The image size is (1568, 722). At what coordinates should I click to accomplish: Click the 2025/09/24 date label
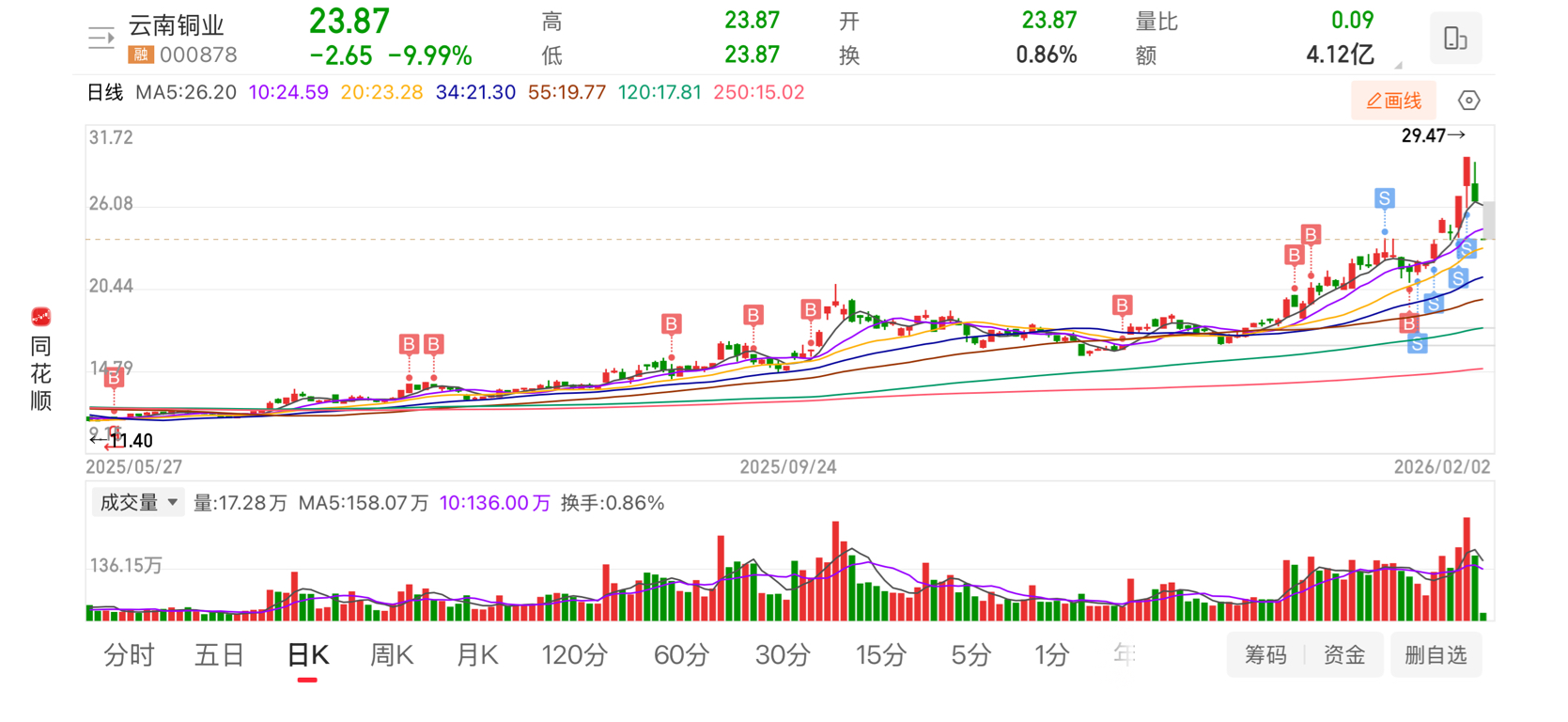[788, 467]
